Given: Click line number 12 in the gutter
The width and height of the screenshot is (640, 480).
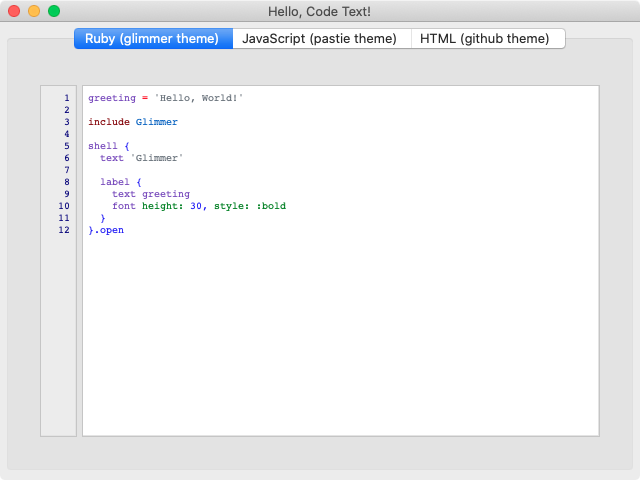Looking at the screenshot, I should [64, 230].
